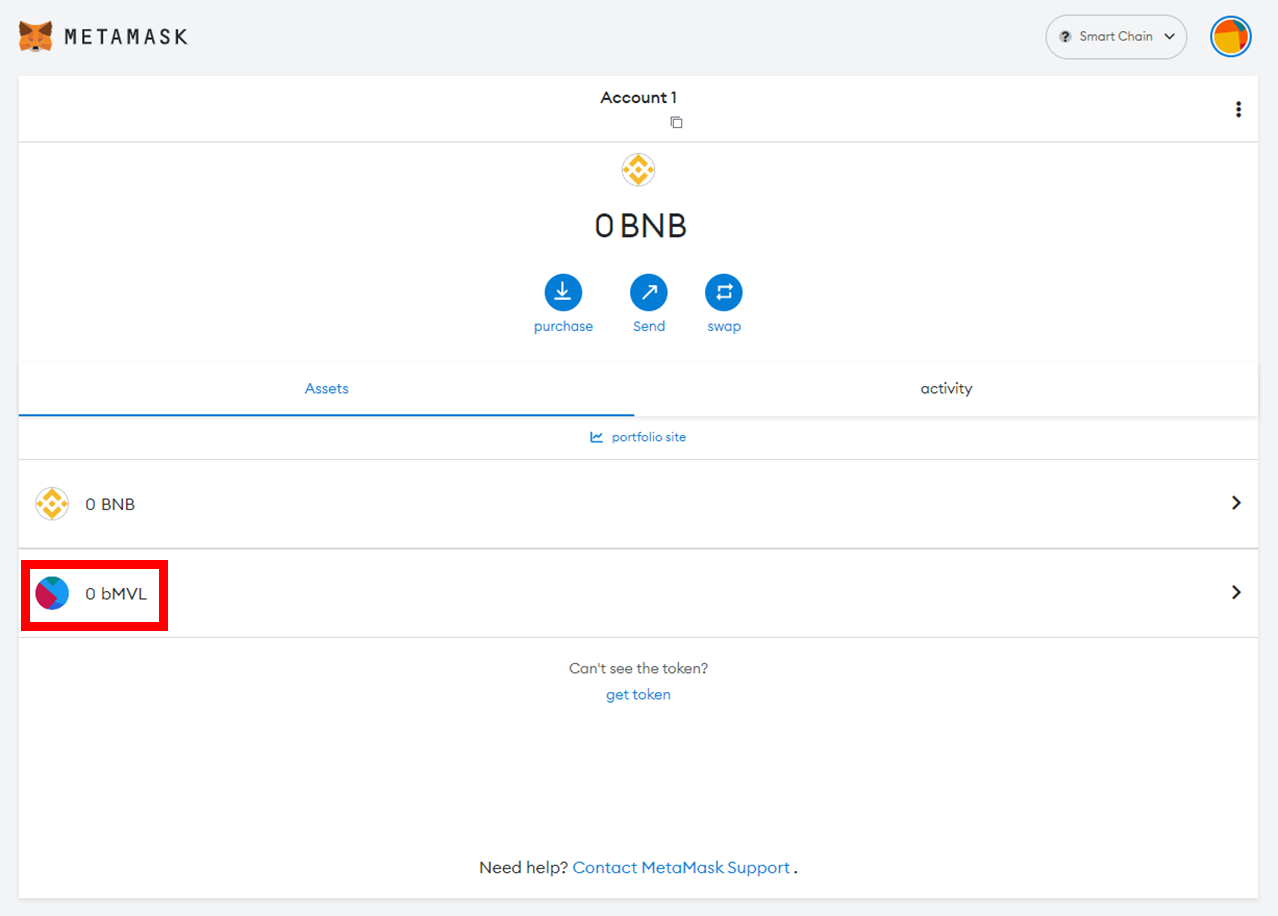Click the Account 1 name label
Viewport: 1278px width, 916px height.
pyautogui.click(x=638, y=97)
